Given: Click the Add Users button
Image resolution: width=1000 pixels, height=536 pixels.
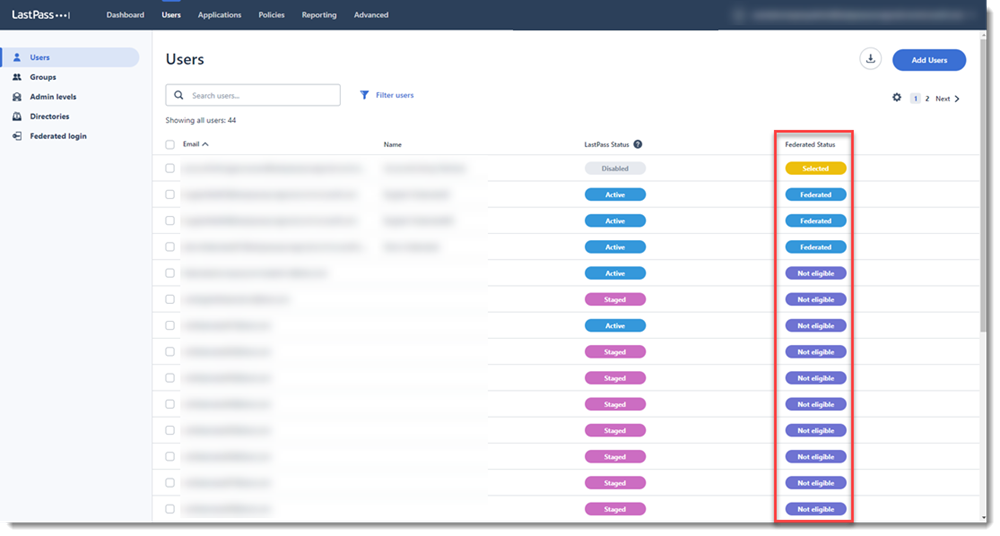Looking at the screenshot, I should point(929,60).
